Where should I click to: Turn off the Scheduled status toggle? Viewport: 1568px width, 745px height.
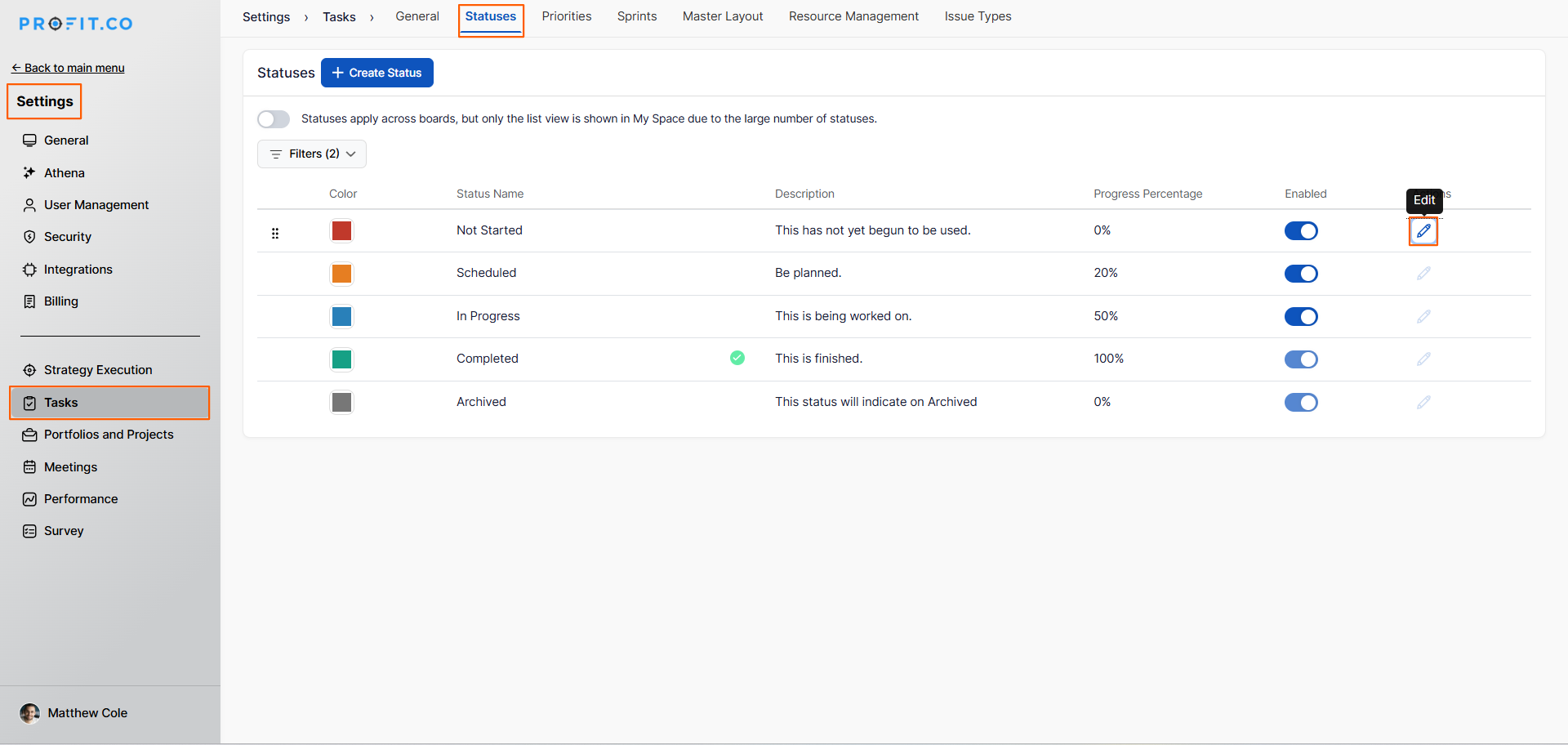(x=1301, y=274)
